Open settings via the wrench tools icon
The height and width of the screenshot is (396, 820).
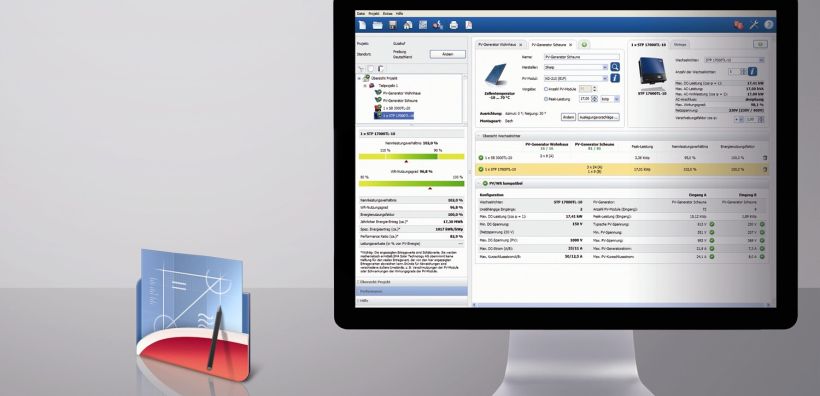(x=754, y=25)
